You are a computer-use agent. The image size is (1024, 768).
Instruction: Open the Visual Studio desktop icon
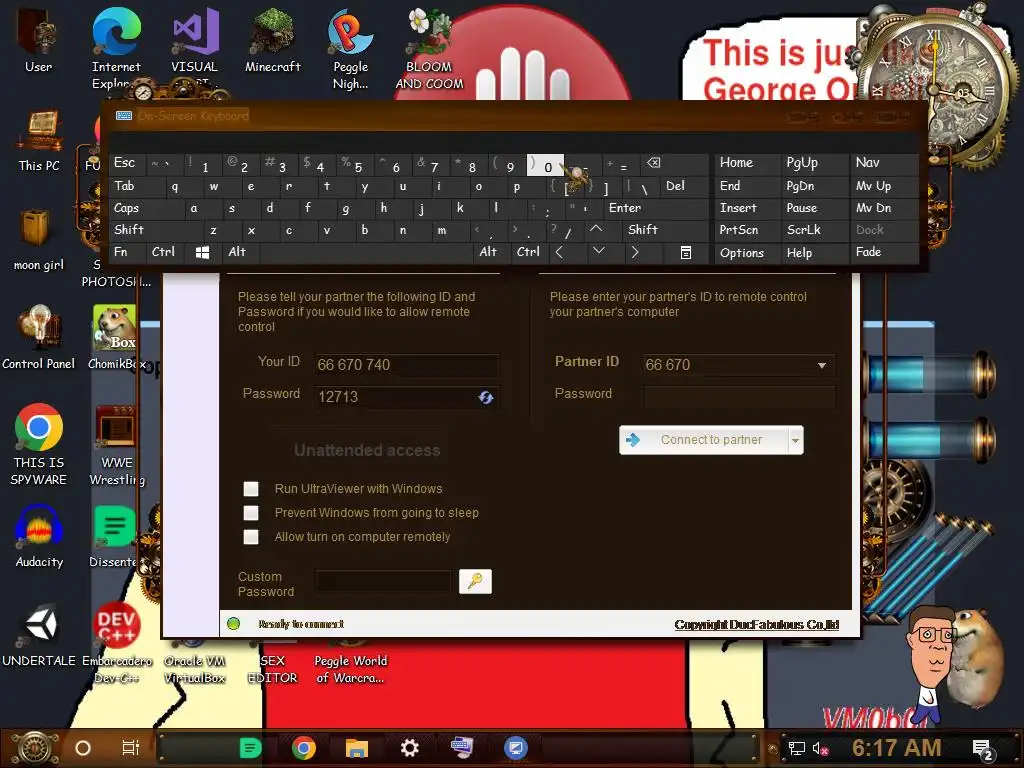pyautogui.click(x=195, y=49)
